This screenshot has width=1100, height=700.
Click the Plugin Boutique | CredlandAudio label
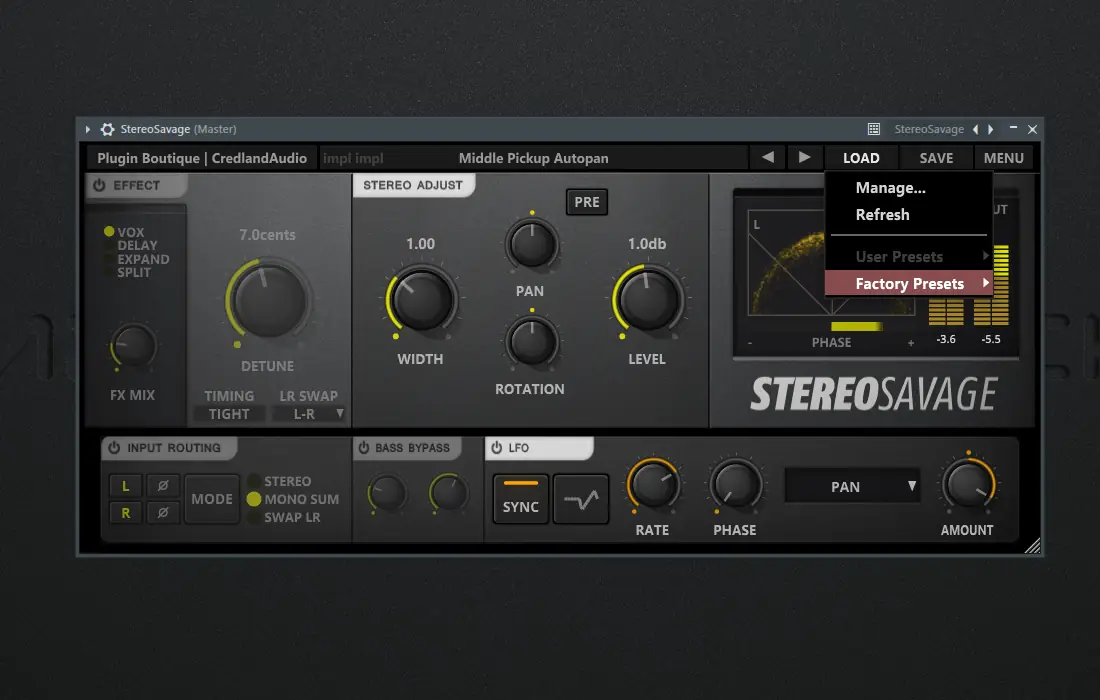(202, 159)
